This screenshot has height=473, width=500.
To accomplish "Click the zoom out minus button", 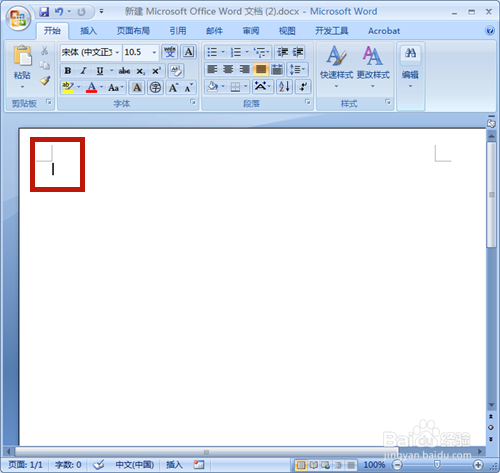I will [x=397, y=465].
